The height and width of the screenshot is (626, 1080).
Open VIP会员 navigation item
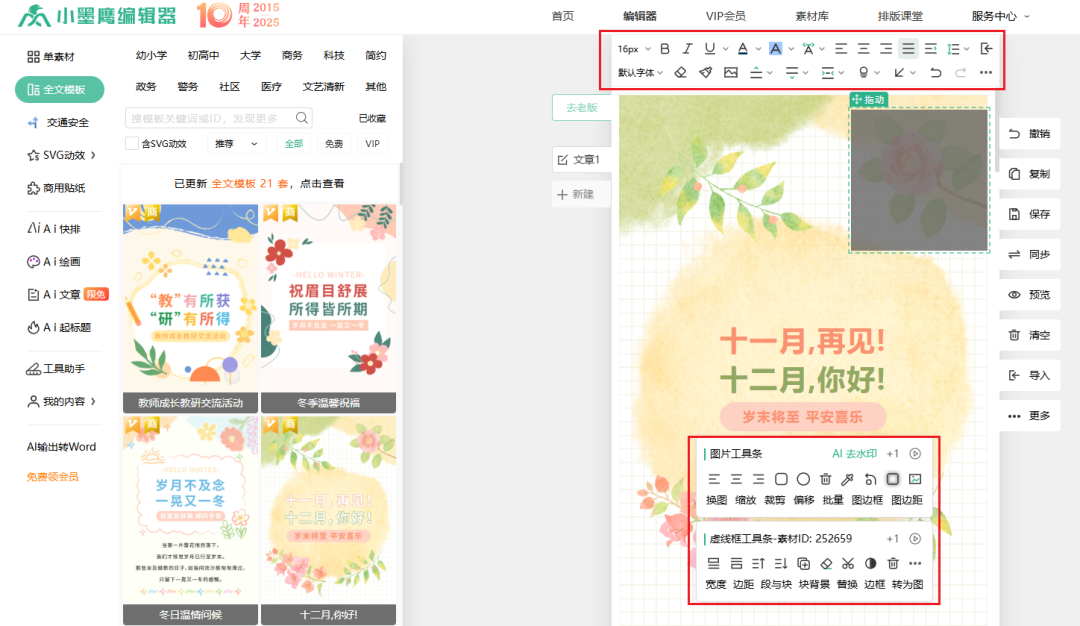pyautogui.click(x=725, y=16)
